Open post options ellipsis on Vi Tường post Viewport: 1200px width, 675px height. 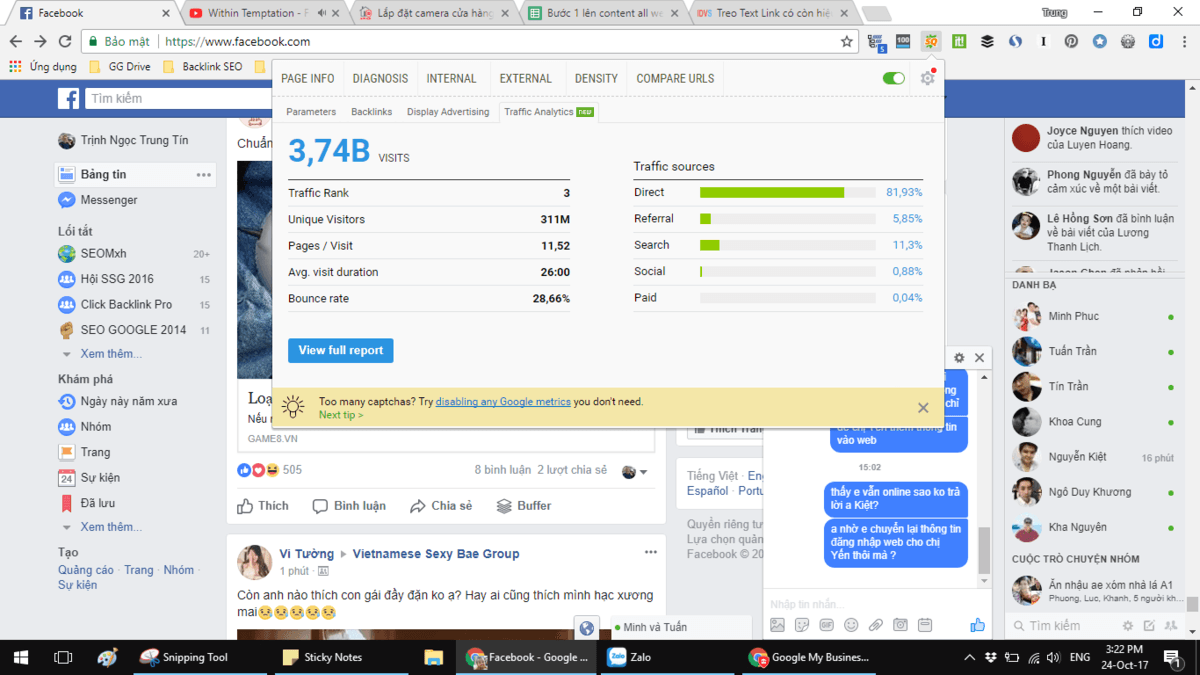(x=651, y=553)
